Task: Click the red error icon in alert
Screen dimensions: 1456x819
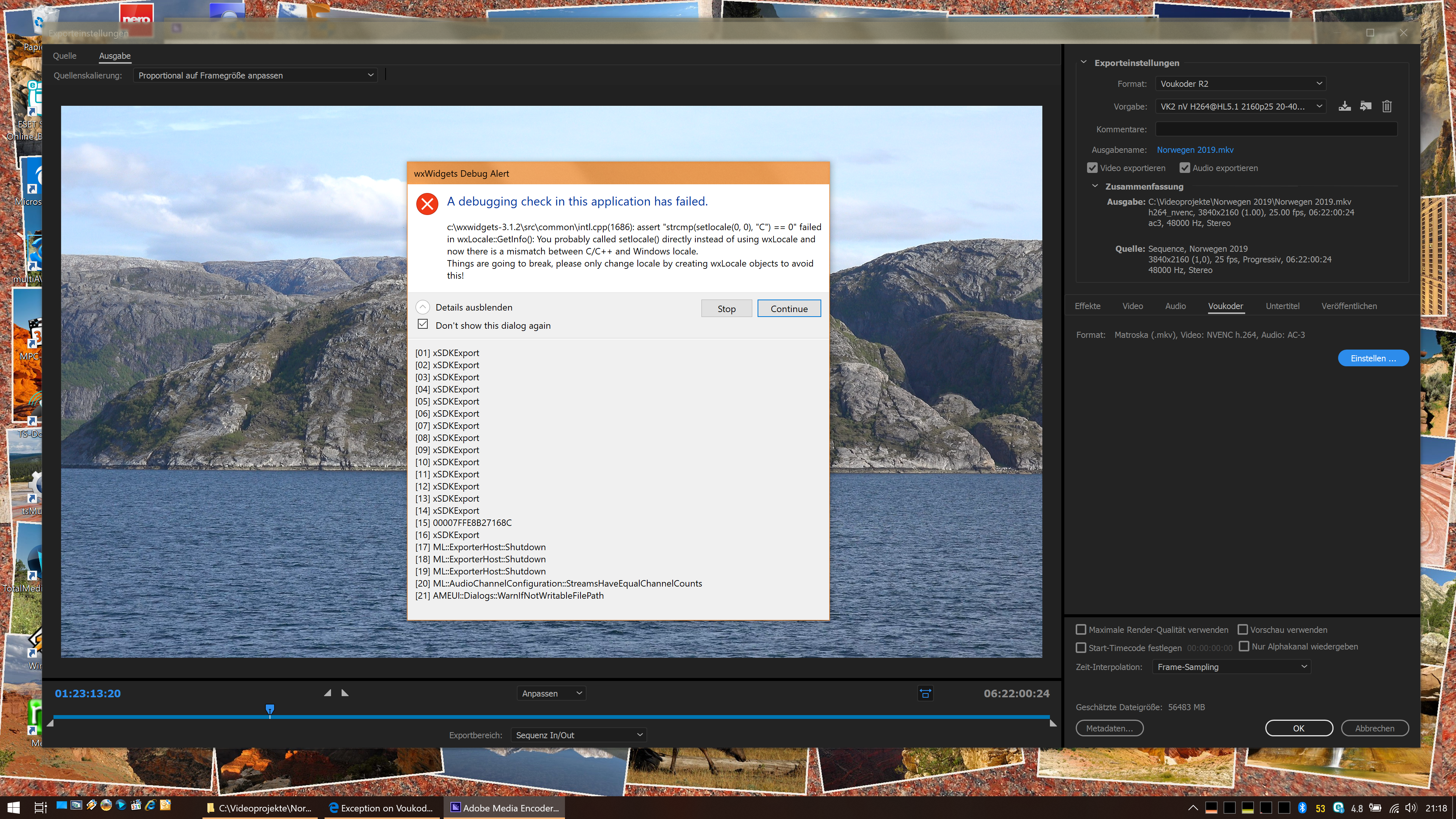Action: coord(427,204)
